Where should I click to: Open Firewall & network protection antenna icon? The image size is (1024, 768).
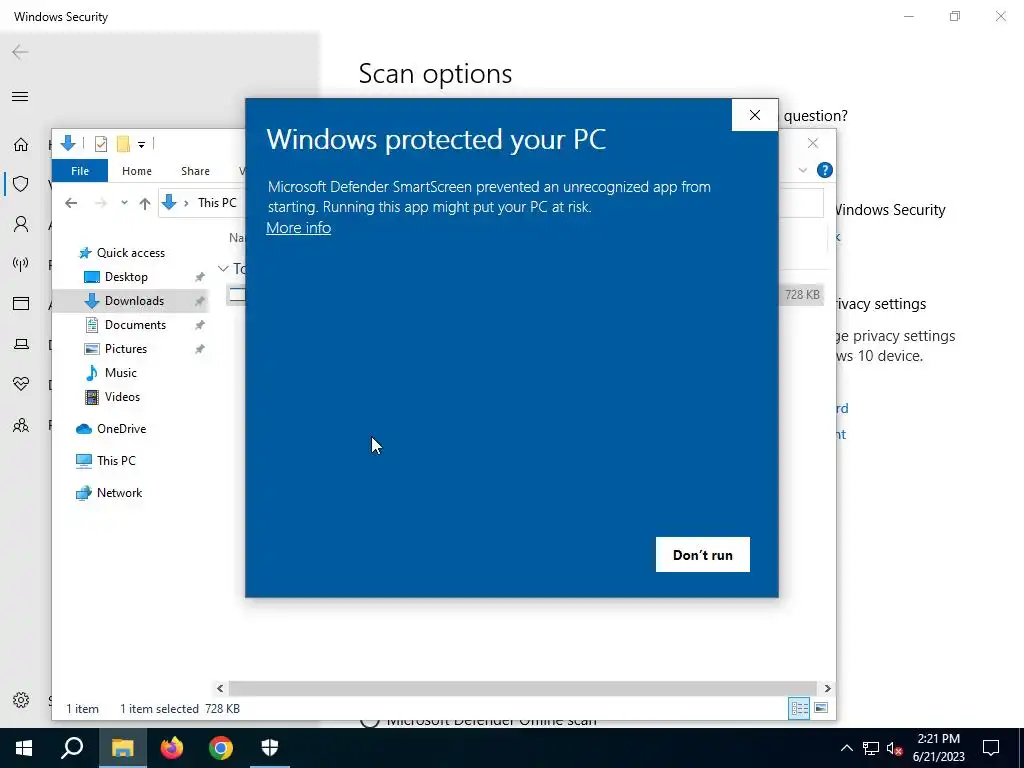21,264
